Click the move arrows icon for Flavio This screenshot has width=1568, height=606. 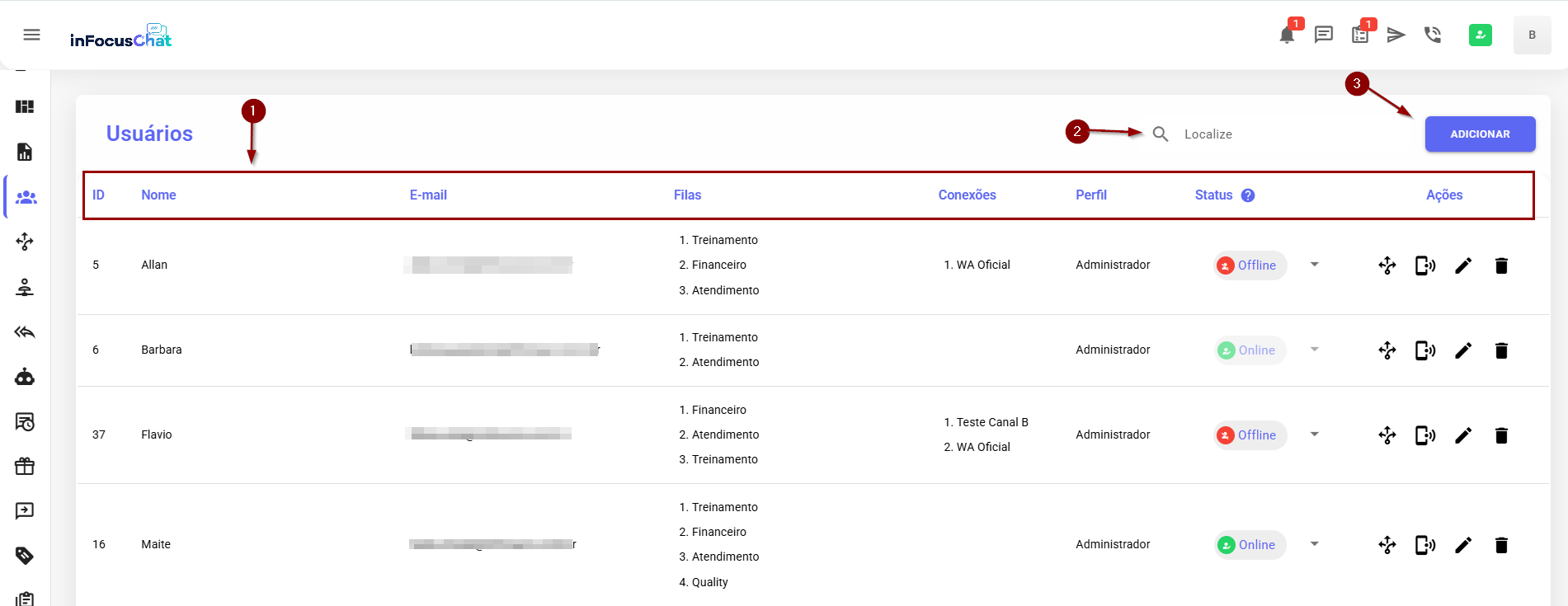1387,435
